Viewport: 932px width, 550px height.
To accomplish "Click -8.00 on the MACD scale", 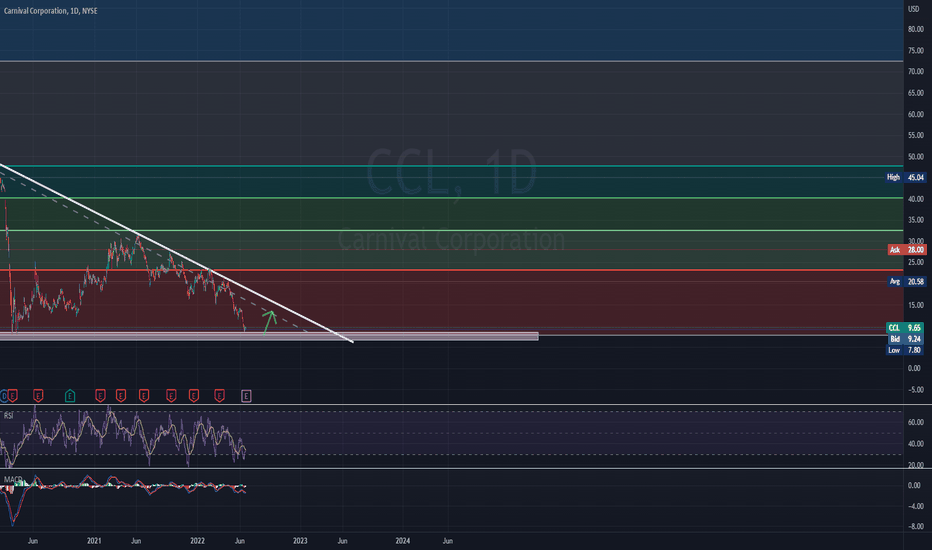I will click(x=915, y=526).
